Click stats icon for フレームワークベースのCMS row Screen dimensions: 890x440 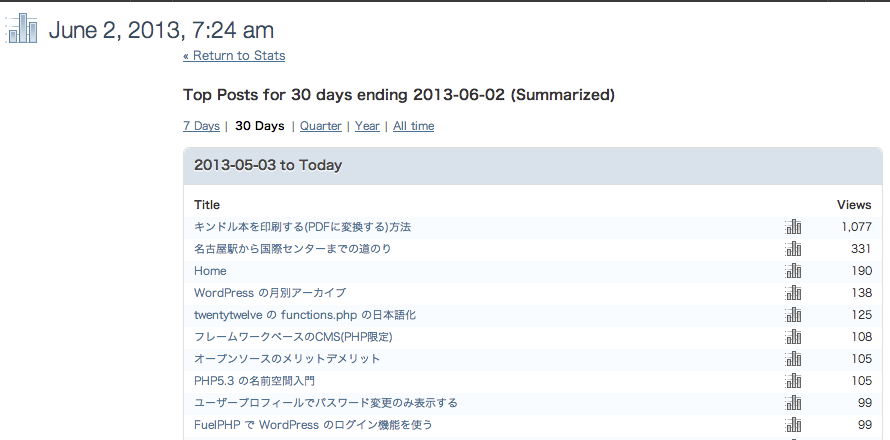[793, 337]
